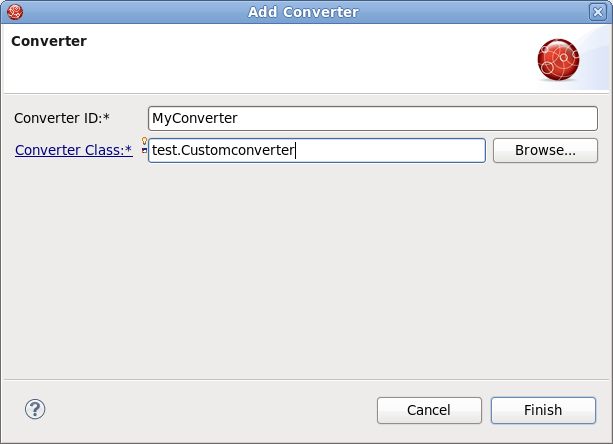Click the Cancel button

[429, 410]
